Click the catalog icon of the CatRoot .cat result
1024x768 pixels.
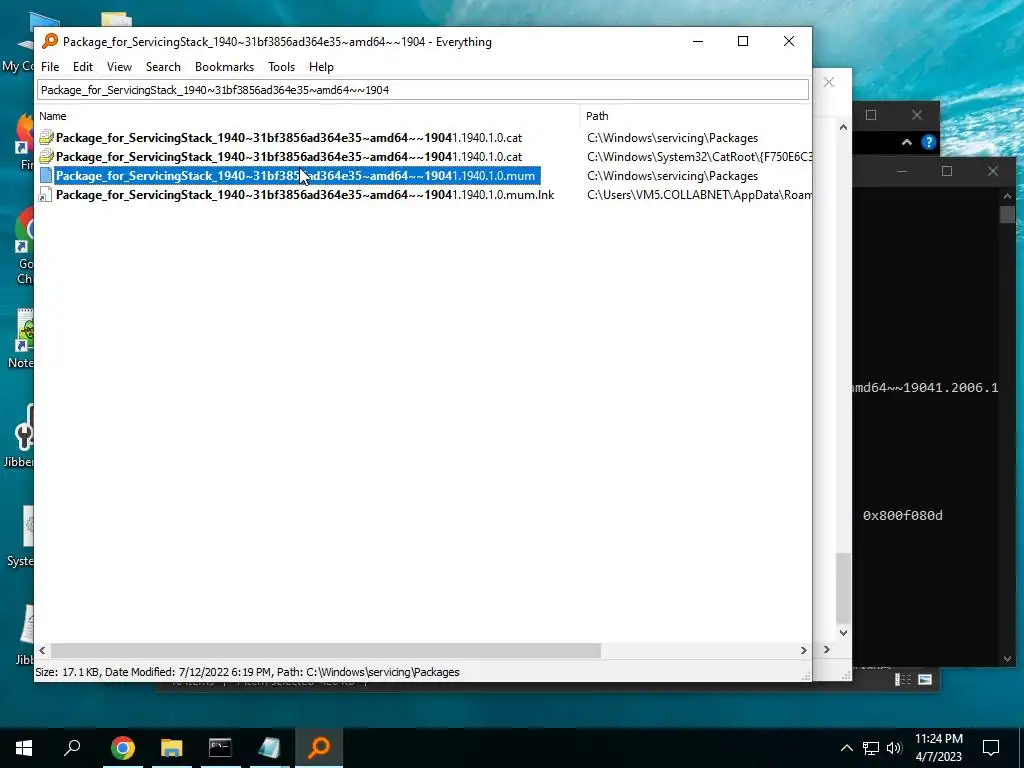tap(46, 157)
